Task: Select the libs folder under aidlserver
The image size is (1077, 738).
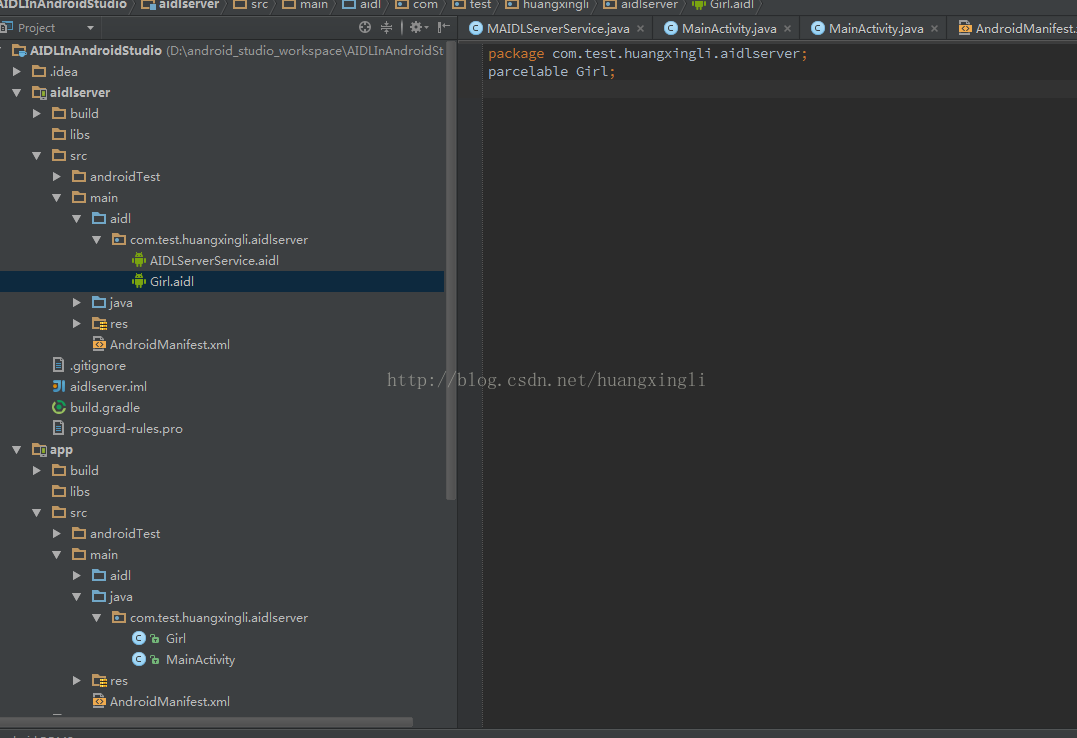Action: [x=80, y=135]
